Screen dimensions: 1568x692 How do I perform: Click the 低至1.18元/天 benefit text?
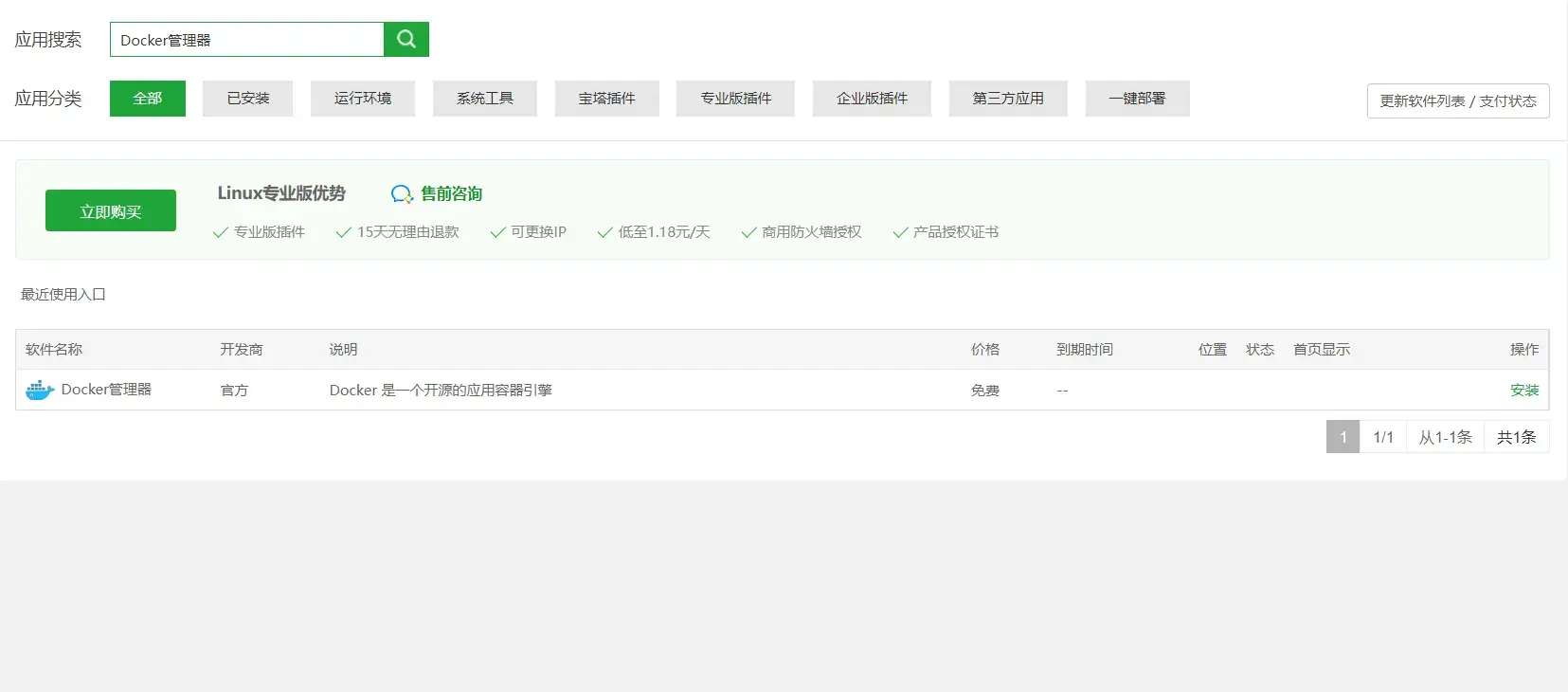pyautogui.click(x=664, y=232)
